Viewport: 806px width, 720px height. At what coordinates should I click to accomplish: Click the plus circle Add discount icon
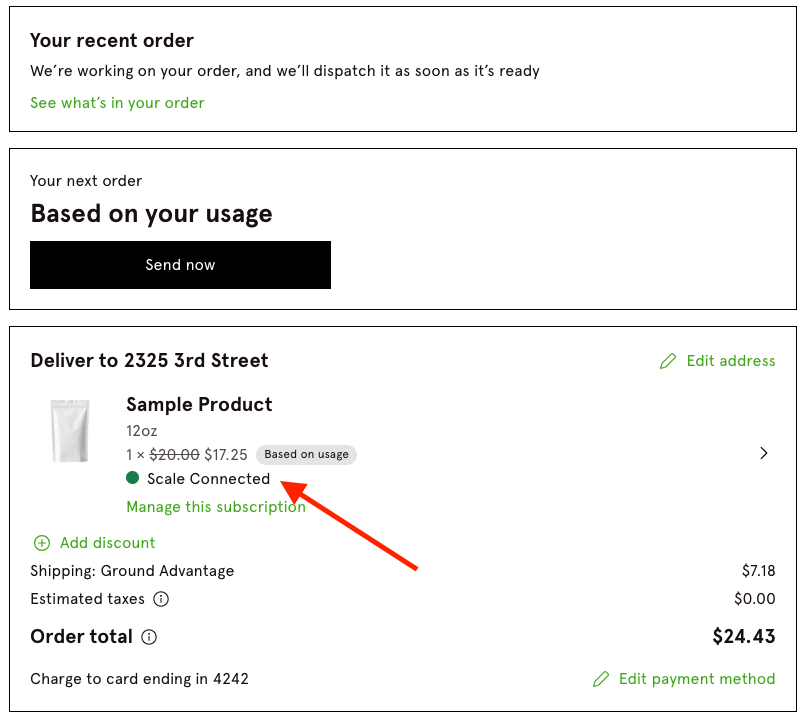tap(42, 543)
